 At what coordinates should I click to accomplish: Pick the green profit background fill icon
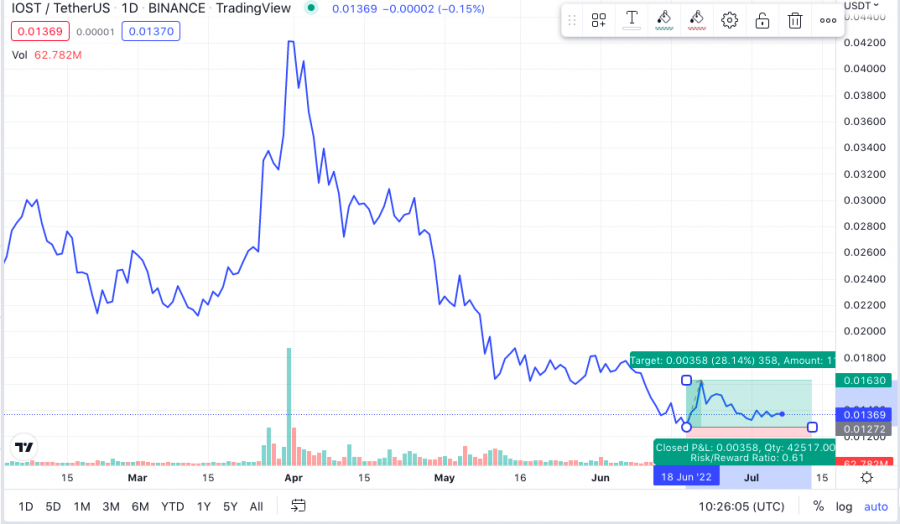[x=664, y=20]
